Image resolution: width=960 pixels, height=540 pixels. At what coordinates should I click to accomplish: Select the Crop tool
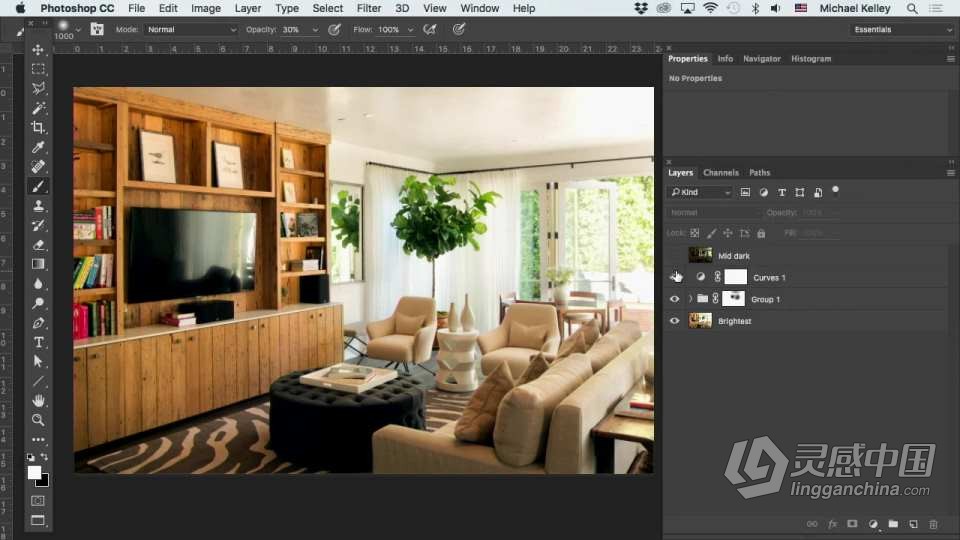click(38, 127)
